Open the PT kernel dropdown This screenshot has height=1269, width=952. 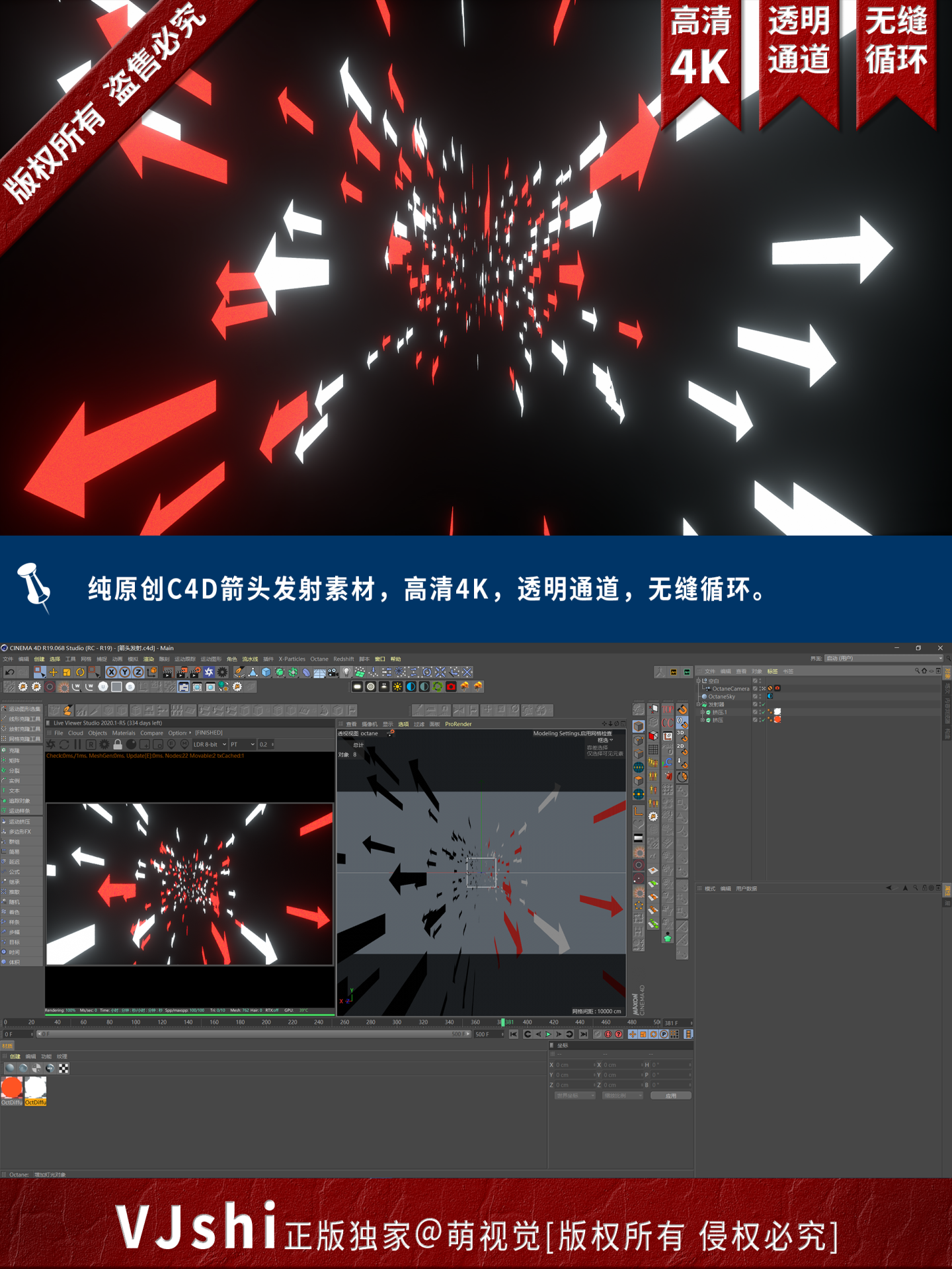coord(242,745)
